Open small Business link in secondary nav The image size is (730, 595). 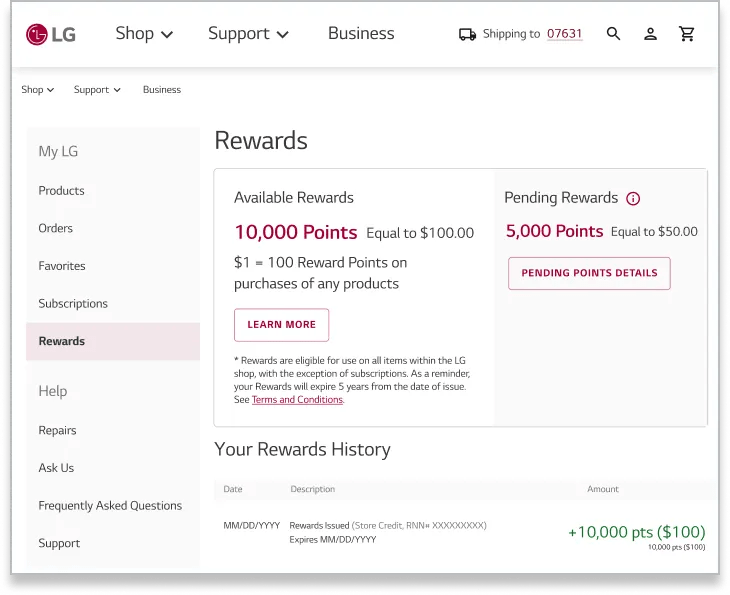point(162,89)
